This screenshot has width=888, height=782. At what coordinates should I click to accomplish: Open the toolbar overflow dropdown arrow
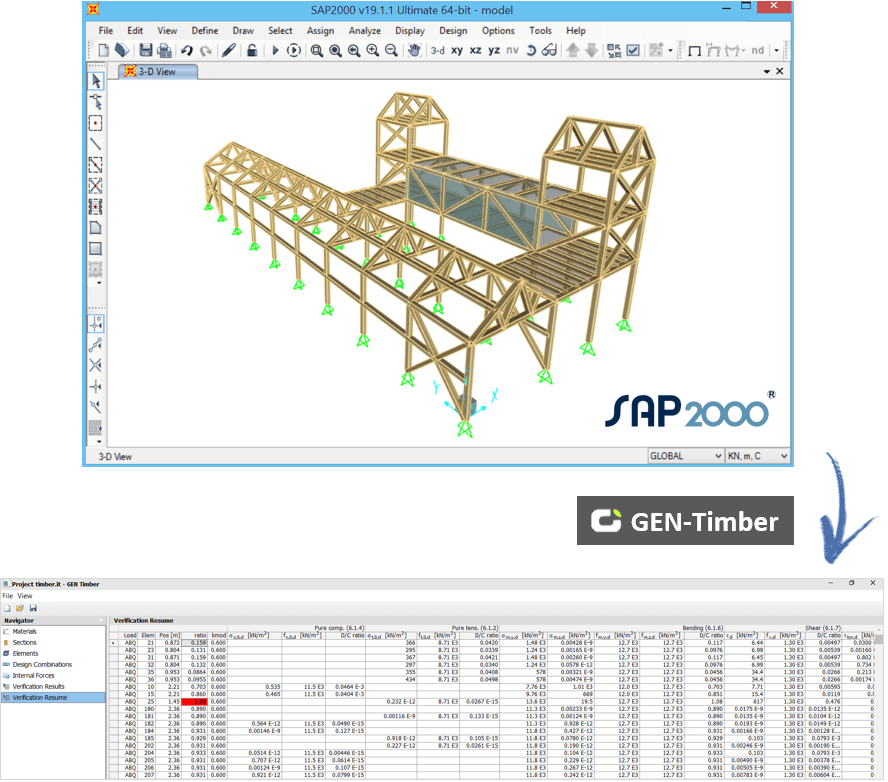[776, 50]
